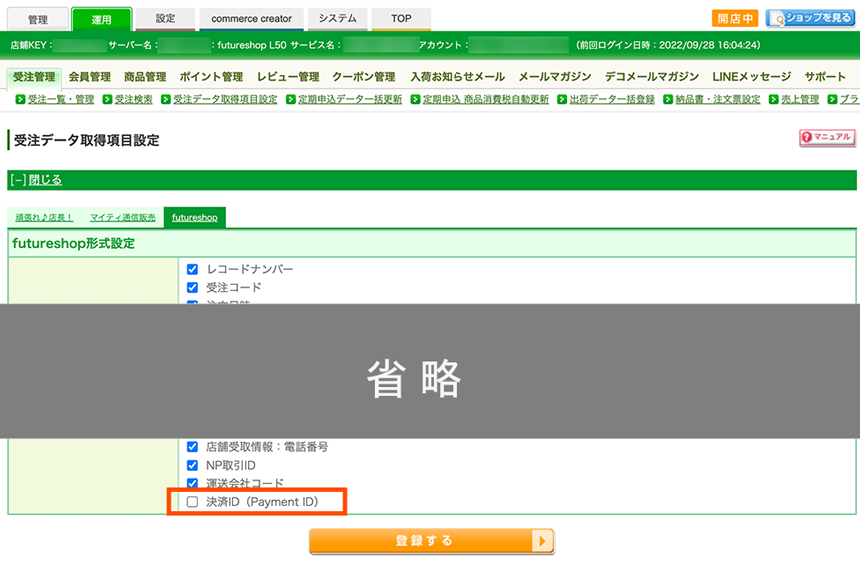
Task: Click arrow icon before 売上管理
Action: pos(773,99)
